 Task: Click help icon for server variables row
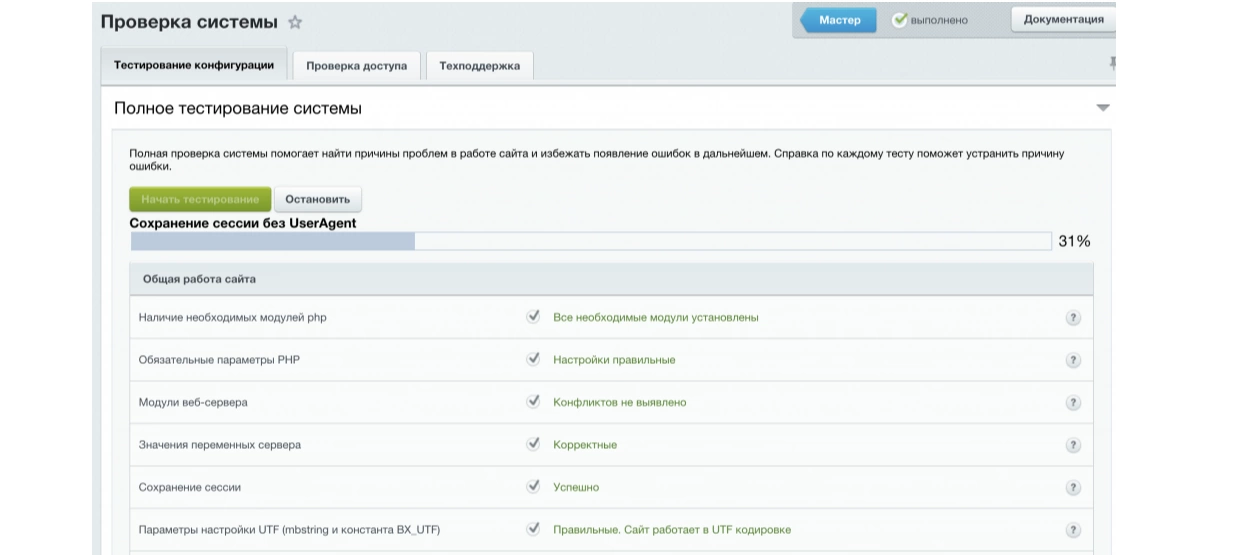1073,446
